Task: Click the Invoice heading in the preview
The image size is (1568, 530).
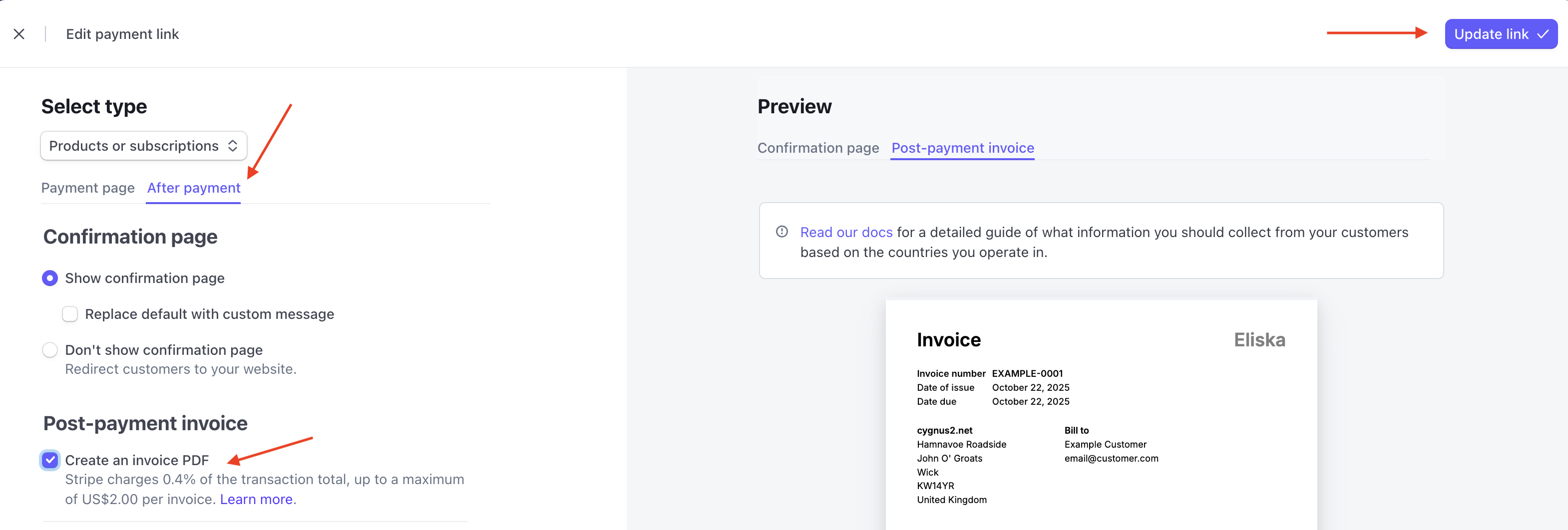Action: click(x=948, y=339)
